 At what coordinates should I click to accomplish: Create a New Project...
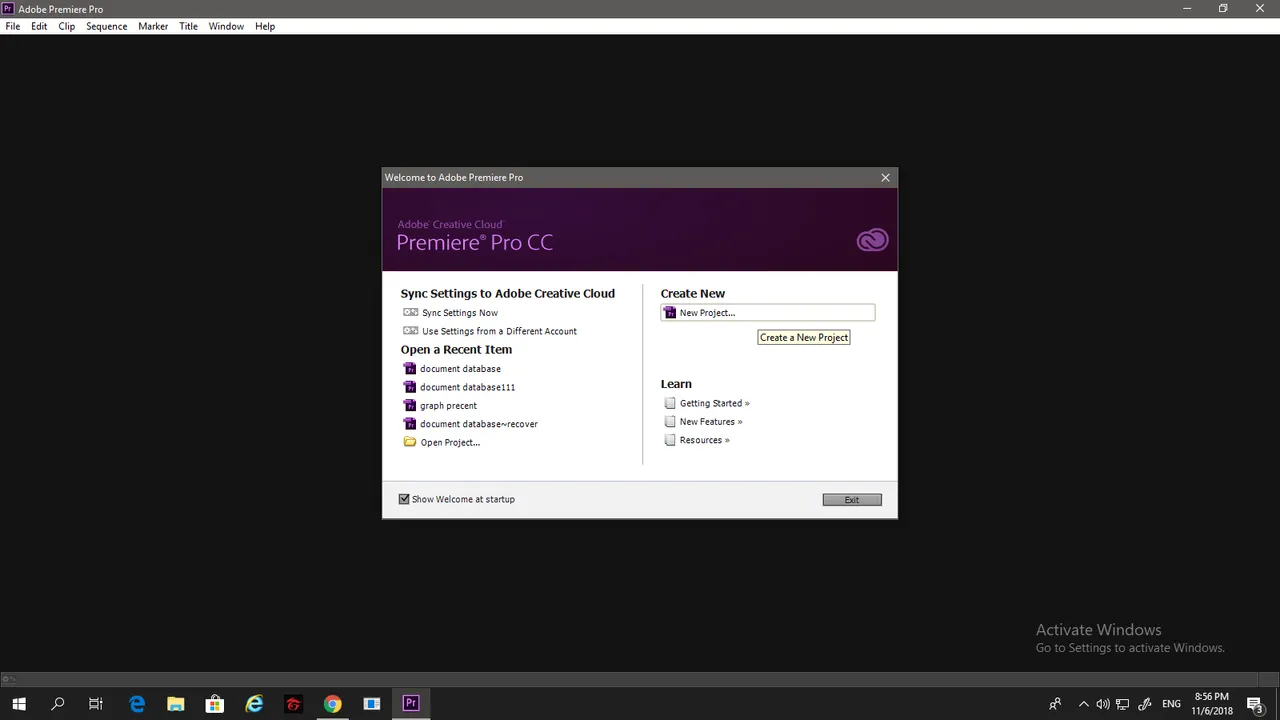click(768, 313)
